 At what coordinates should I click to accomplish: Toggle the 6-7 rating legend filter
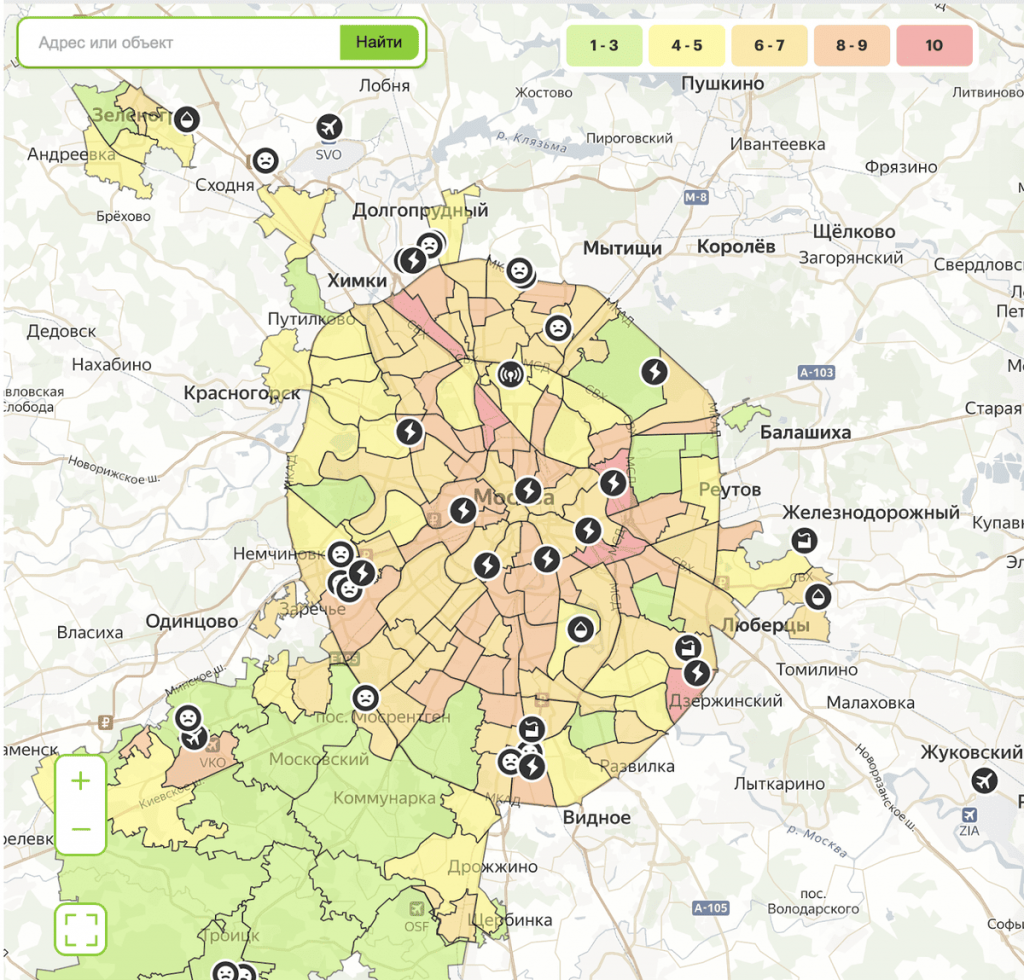769,45
